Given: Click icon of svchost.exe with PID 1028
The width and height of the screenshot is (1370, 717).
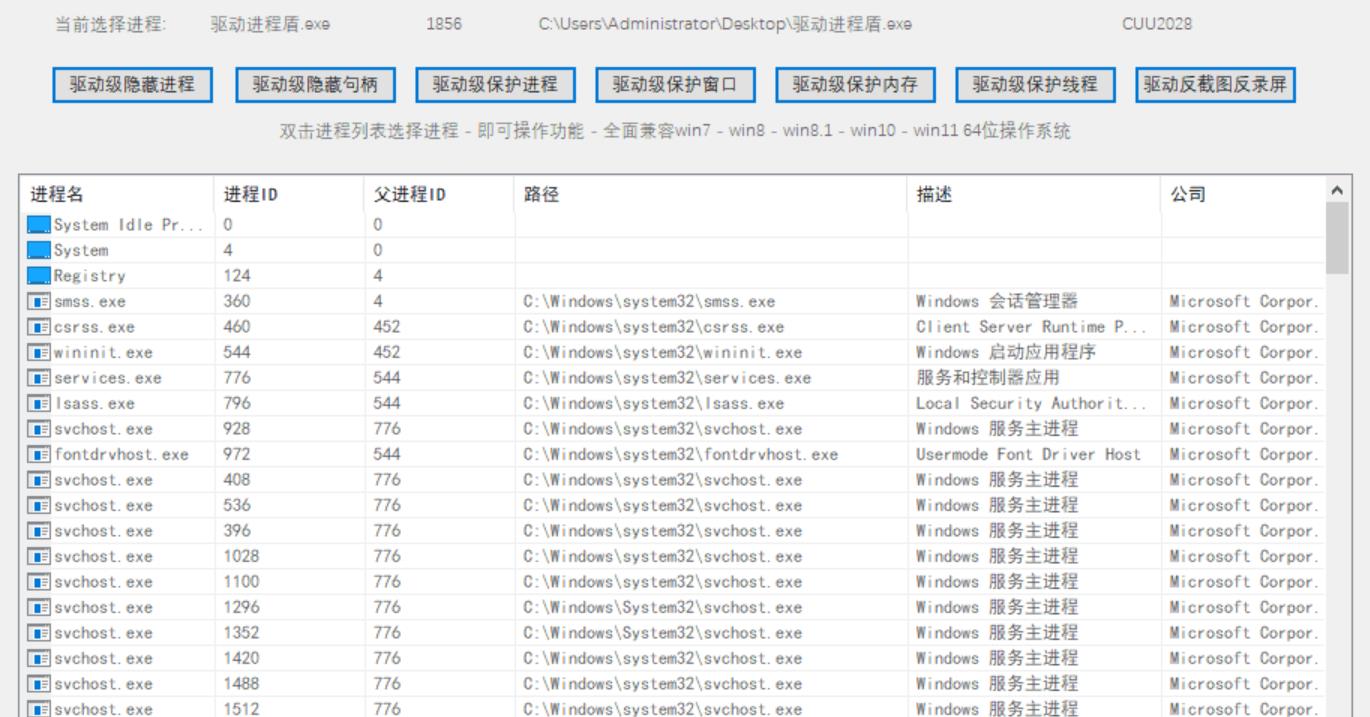Looking at the screenshot, I should pyautogui.click(x=39, y=557).
